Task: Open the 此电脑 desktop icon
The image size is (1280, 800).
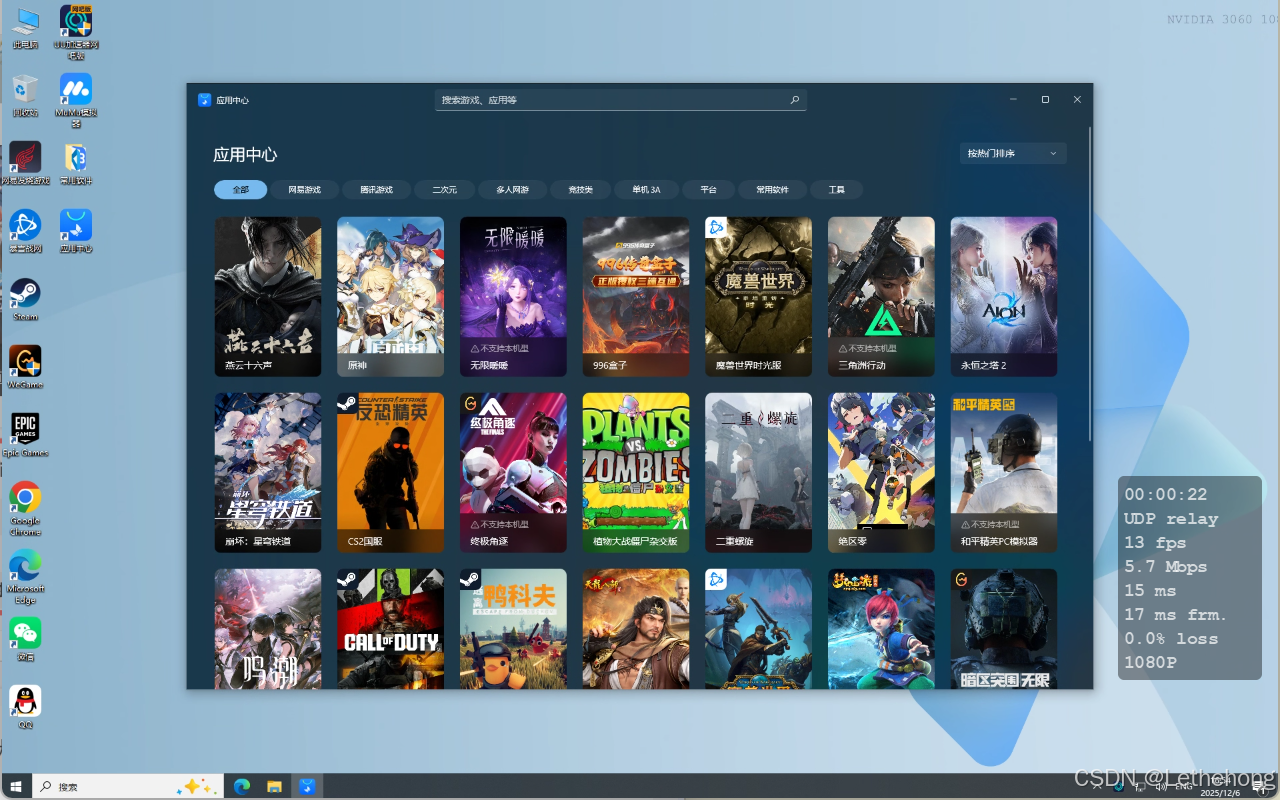Action: (x=25, y=27)
